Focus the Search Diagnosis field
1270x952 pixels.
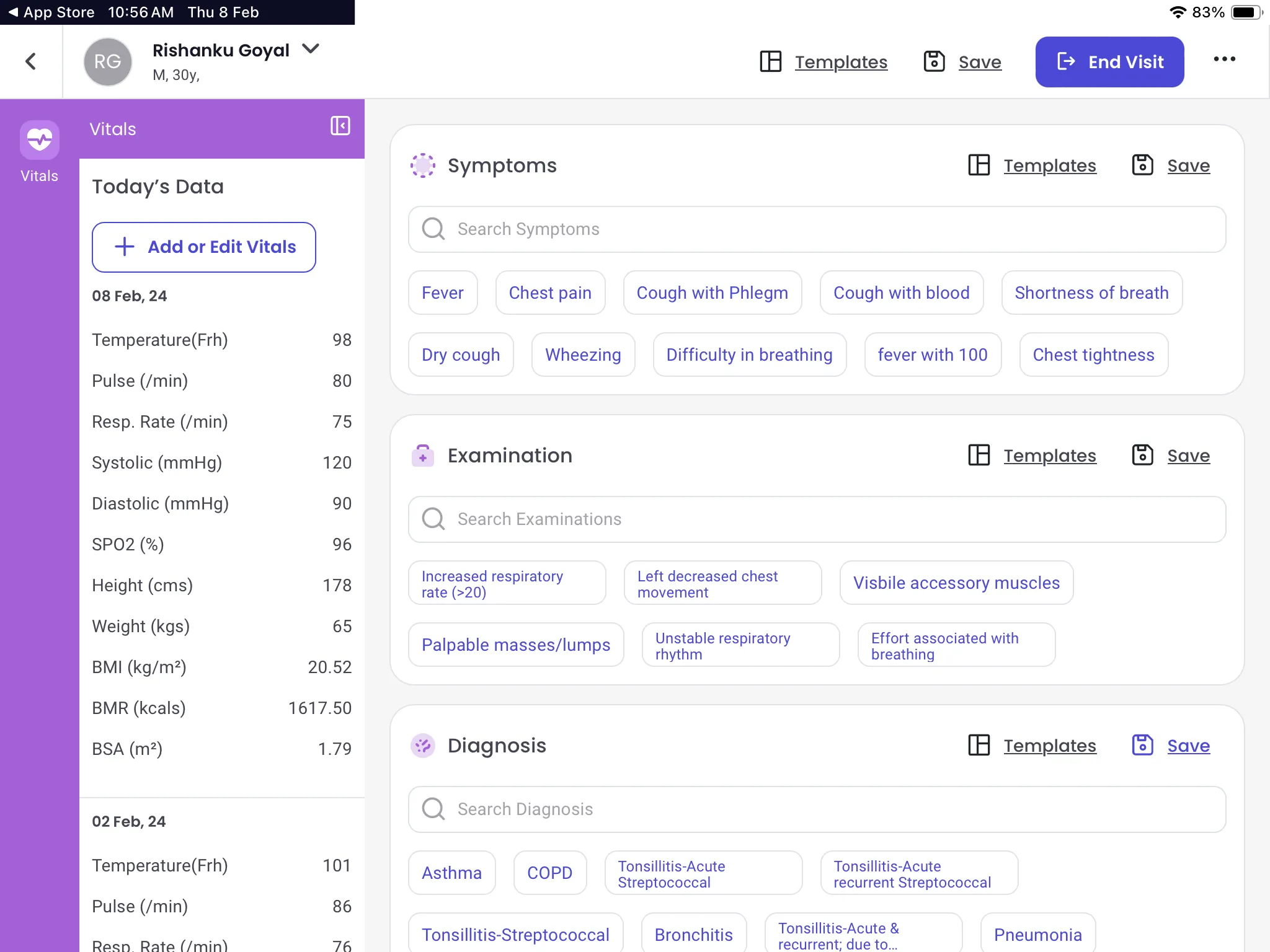pyautogui.click(x=817, y=809)
